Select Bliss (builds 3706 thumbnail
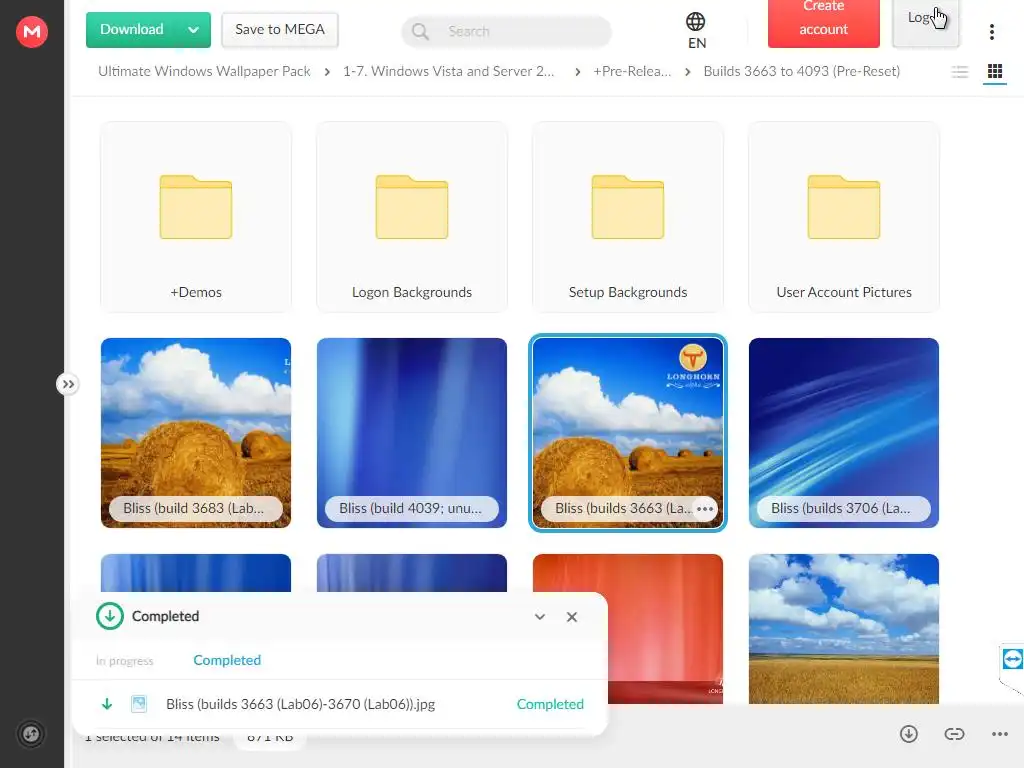This screenshot has width=1024, height=768. tap(844, 432)
